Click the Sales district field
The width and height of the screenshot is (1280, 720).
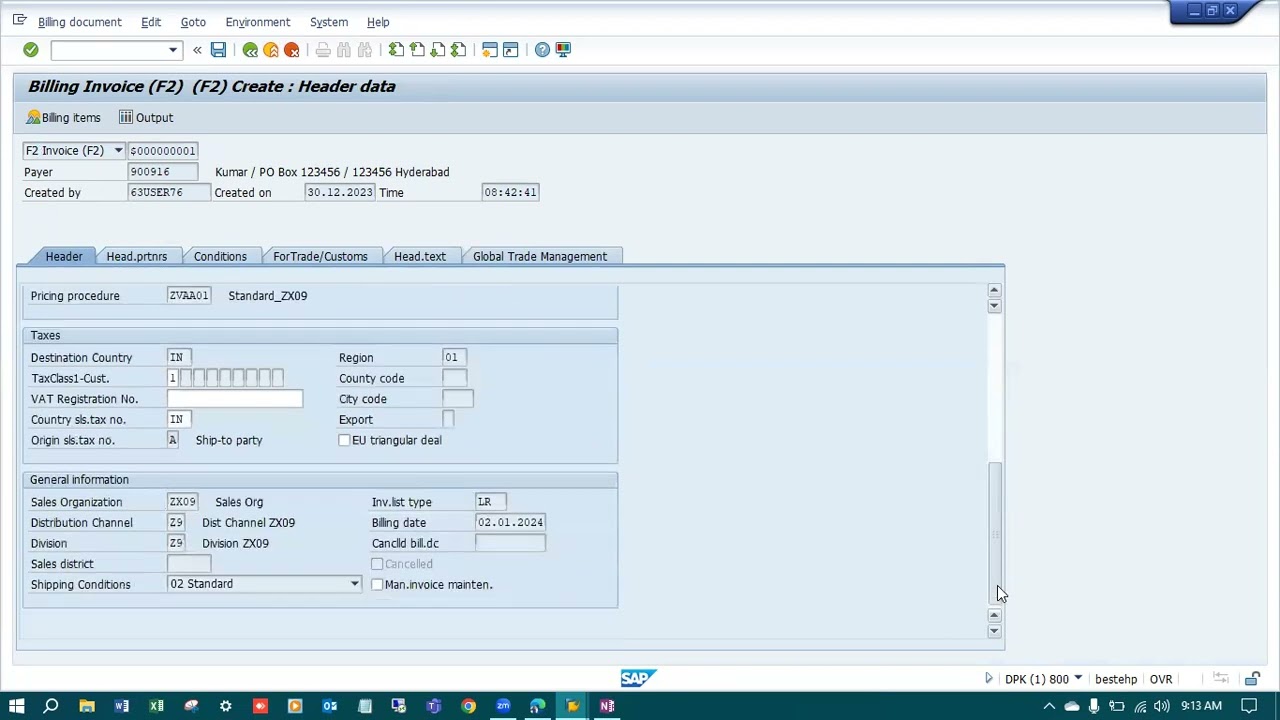(x=189, y=564)
